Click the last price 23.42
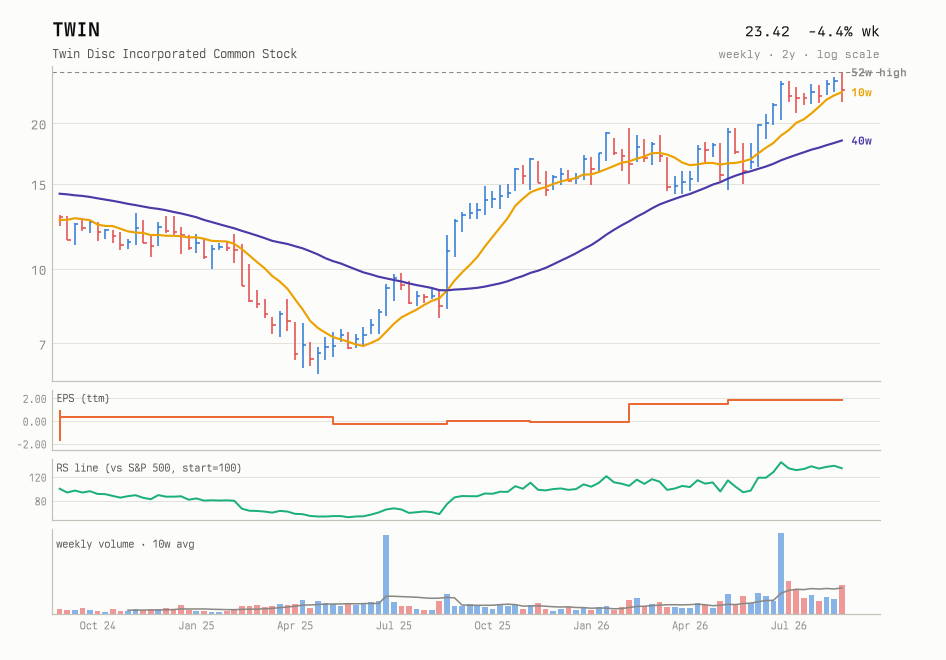The image size is (946, 660). [x=767, y=31]
